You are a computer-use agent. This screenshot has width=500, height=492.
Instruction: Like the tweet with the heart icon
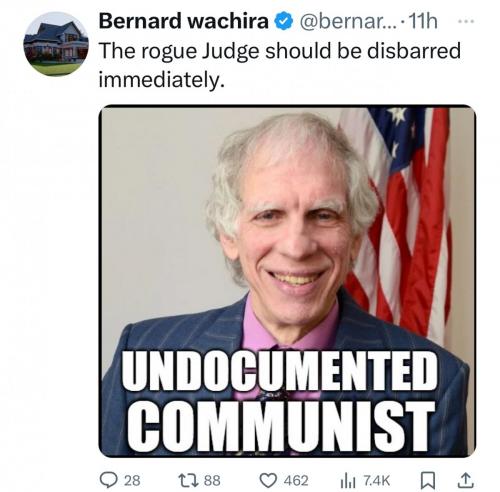pos(269,480)
